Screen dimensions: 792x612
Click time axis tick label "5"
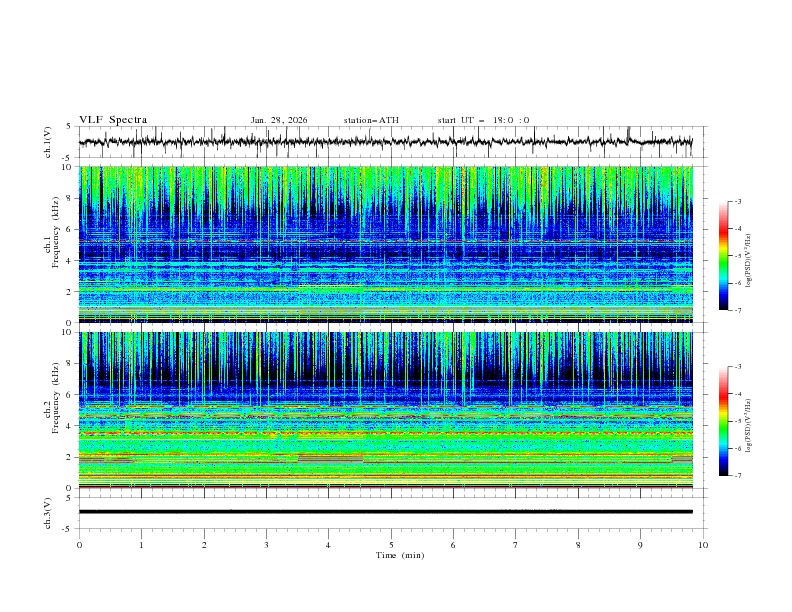[x=391, y=545]
